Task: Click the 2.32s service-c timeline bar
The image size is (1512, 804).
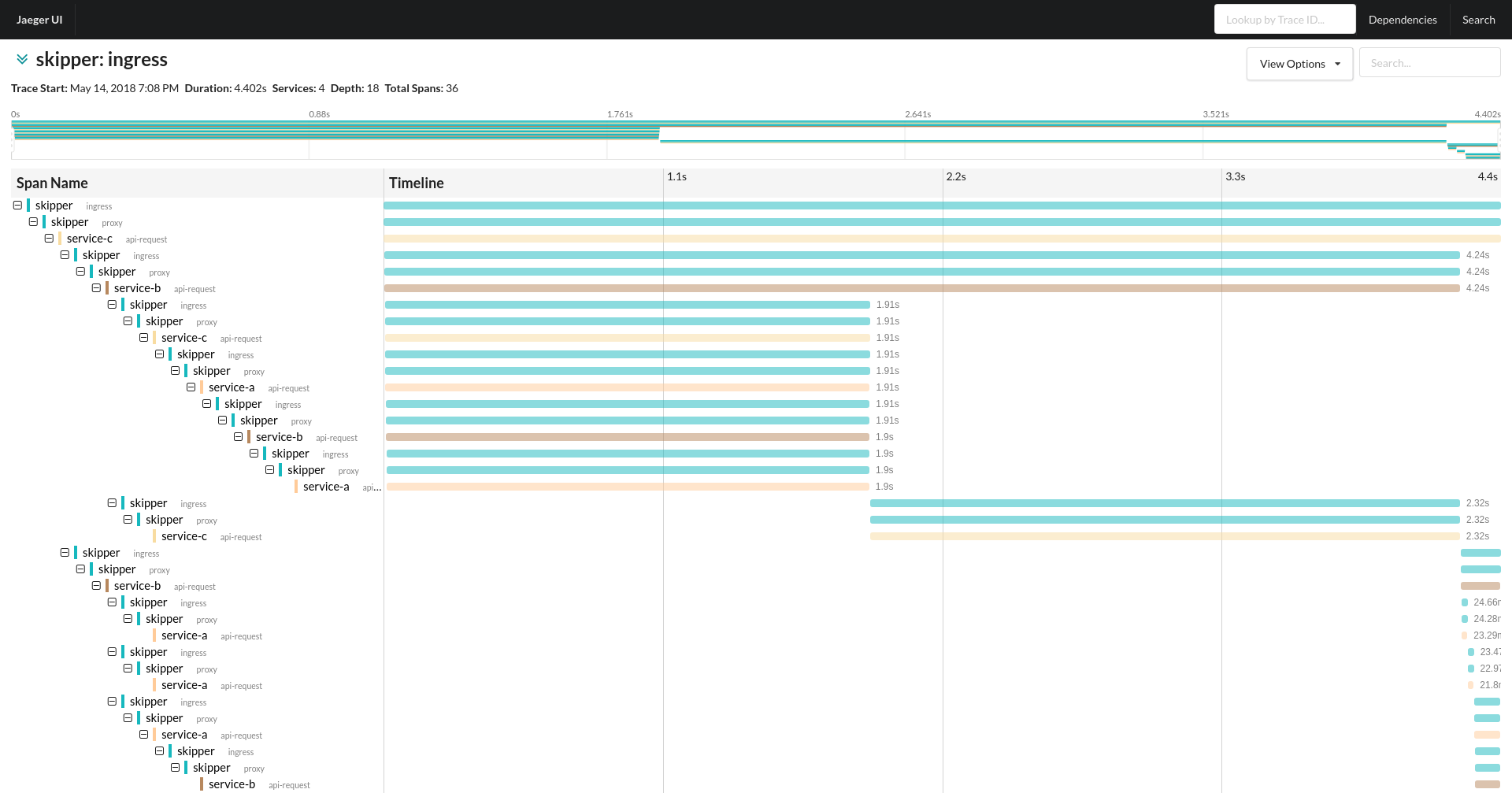Action: pos(1165,536)
